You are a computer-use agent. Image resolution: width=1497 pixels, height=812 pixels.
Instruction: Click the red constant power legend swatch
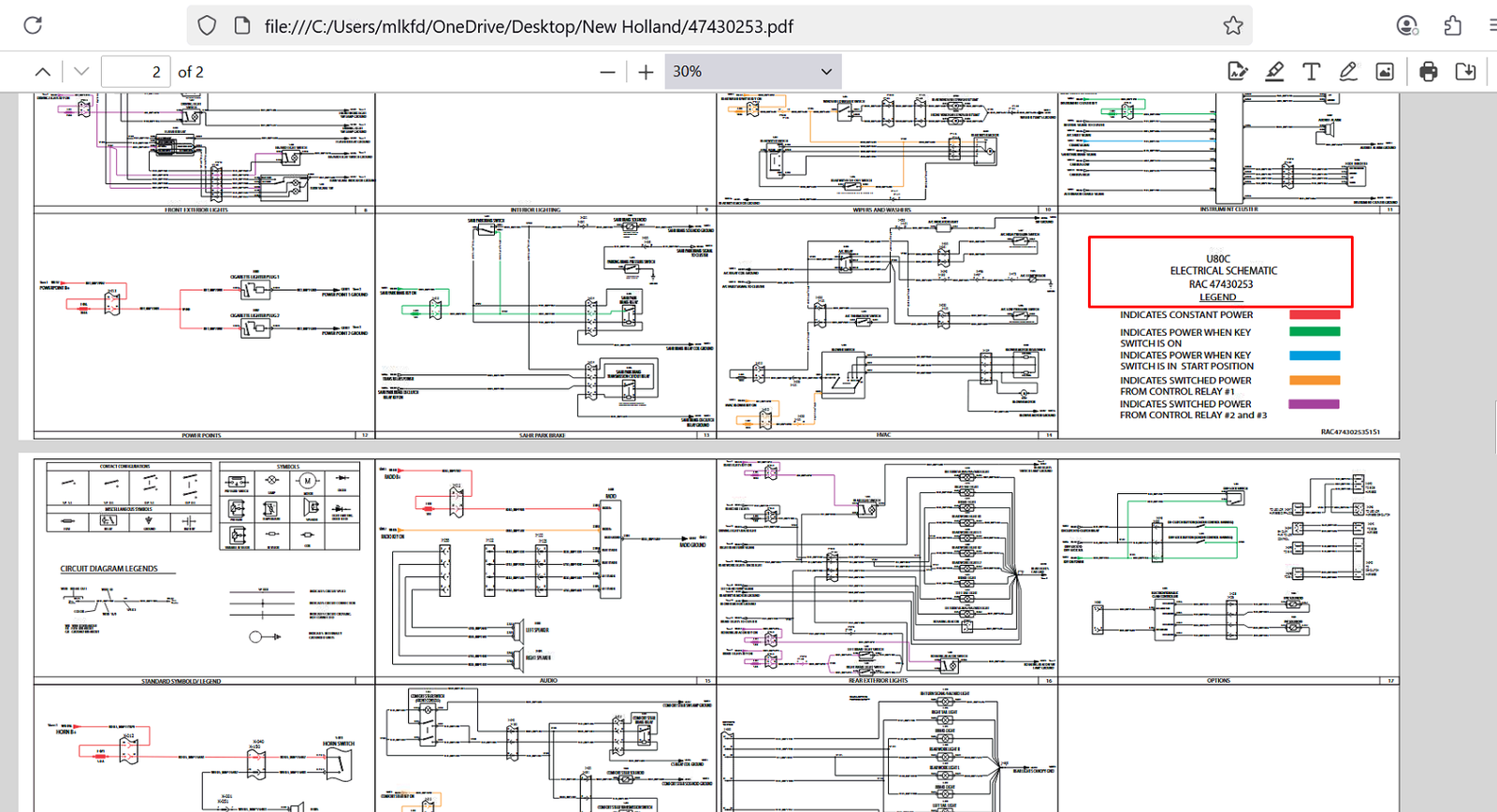(1315, 315)
